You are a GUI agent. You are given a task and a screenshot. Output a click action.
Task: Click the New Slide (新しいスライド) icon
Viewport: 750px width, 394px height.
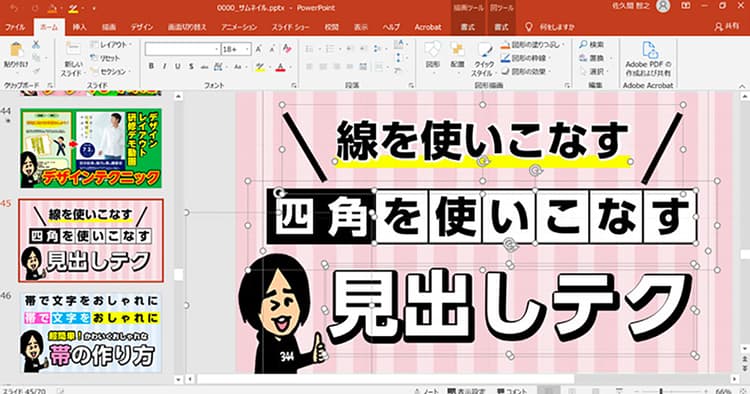pyautogui.click(x=73, y=49)
